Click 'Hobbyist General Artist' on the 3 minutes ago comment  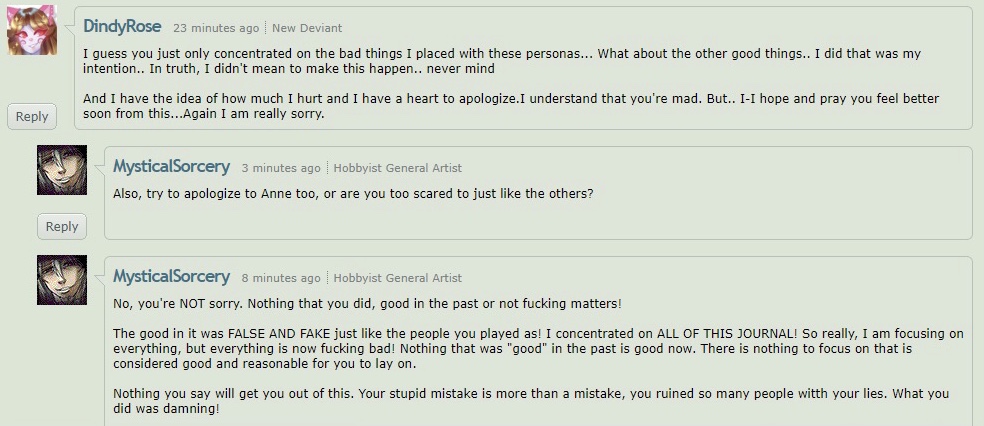tap(397, 168)
